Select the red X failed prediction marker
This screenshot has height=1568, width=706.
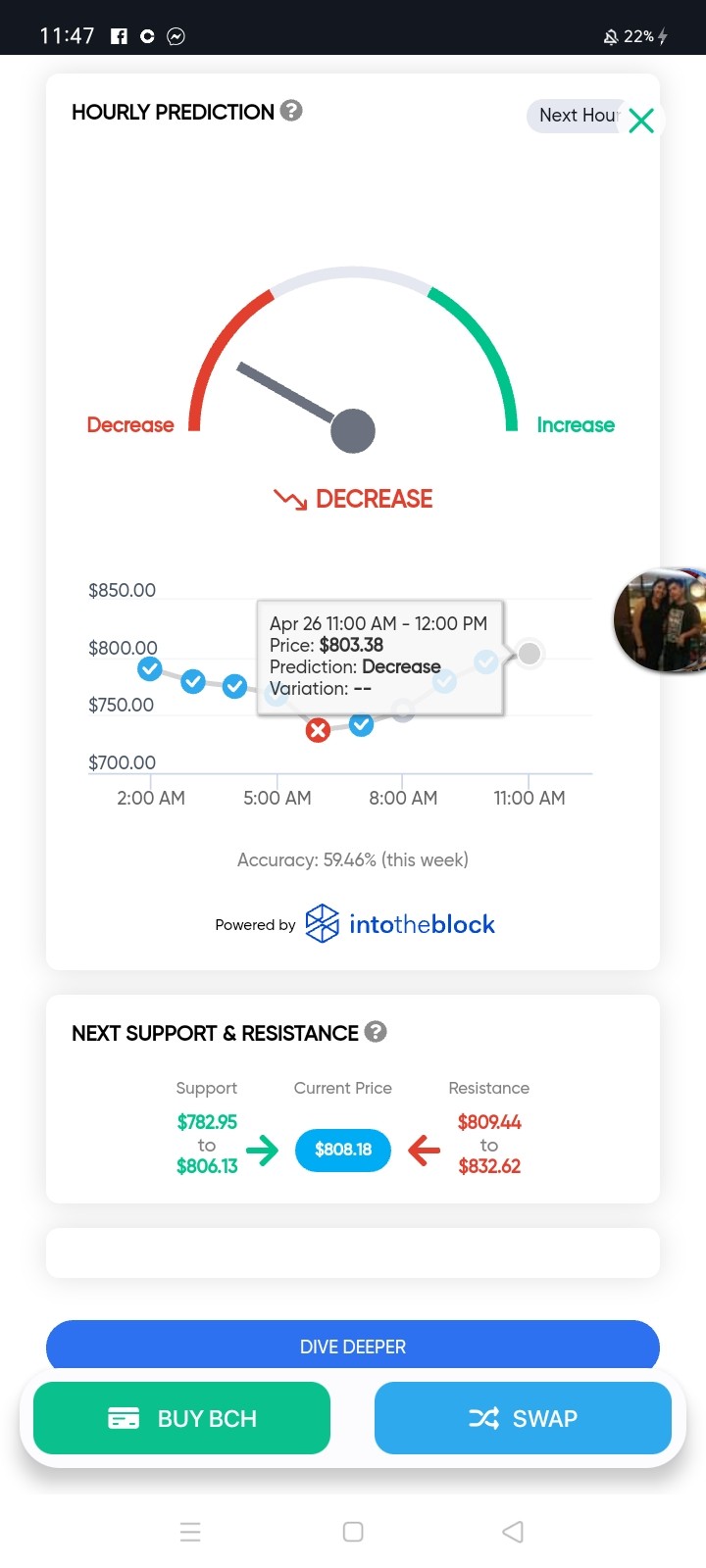coord(318,730)
